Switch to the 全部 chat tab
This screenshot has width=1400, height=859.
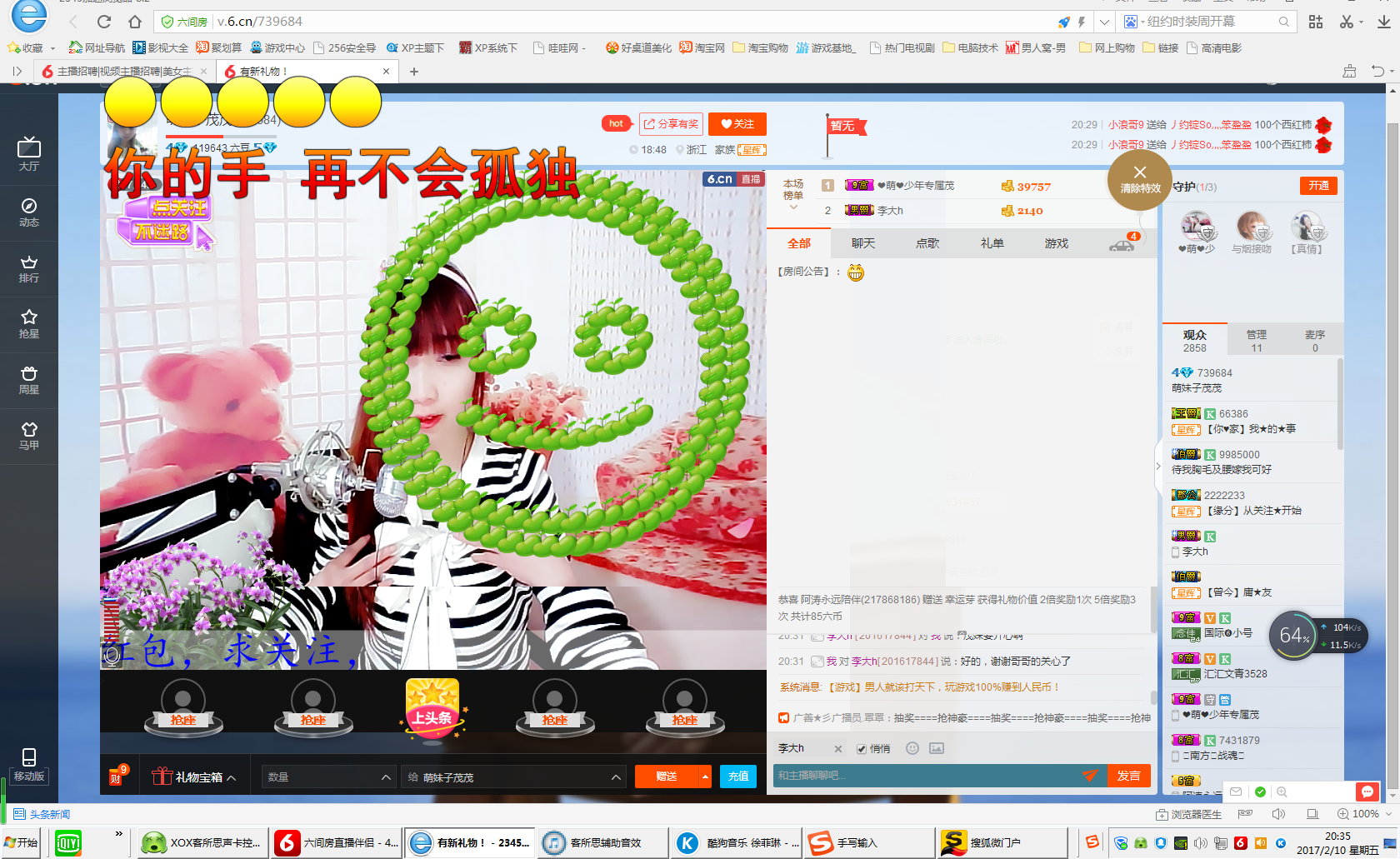[798, 243]
